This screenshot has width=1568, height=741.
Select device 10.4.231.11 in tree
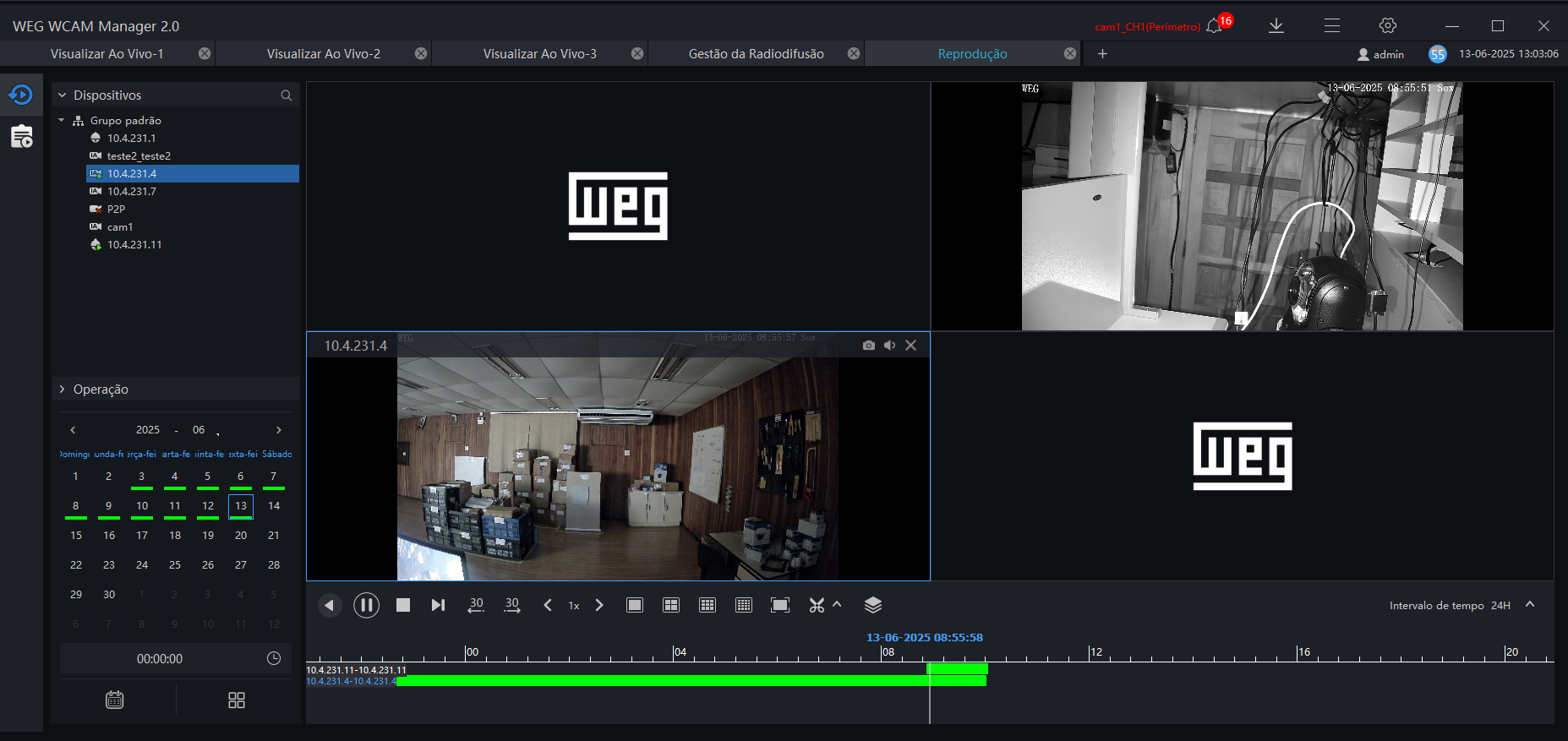tap(134, 244)
